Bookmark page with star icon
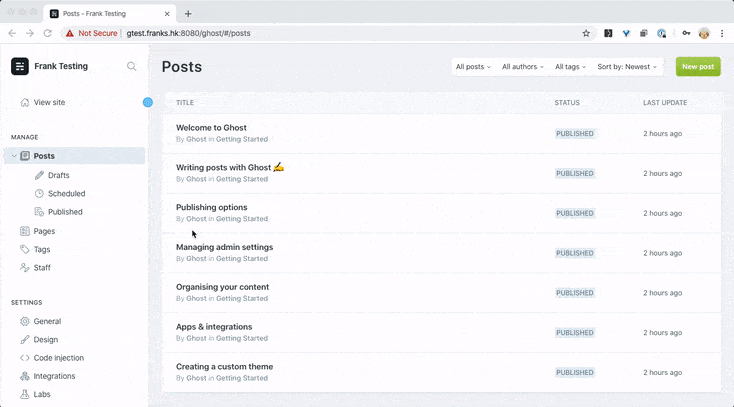Image resolution: width=734 pixels, height=407 pixels. click(586, 33)
